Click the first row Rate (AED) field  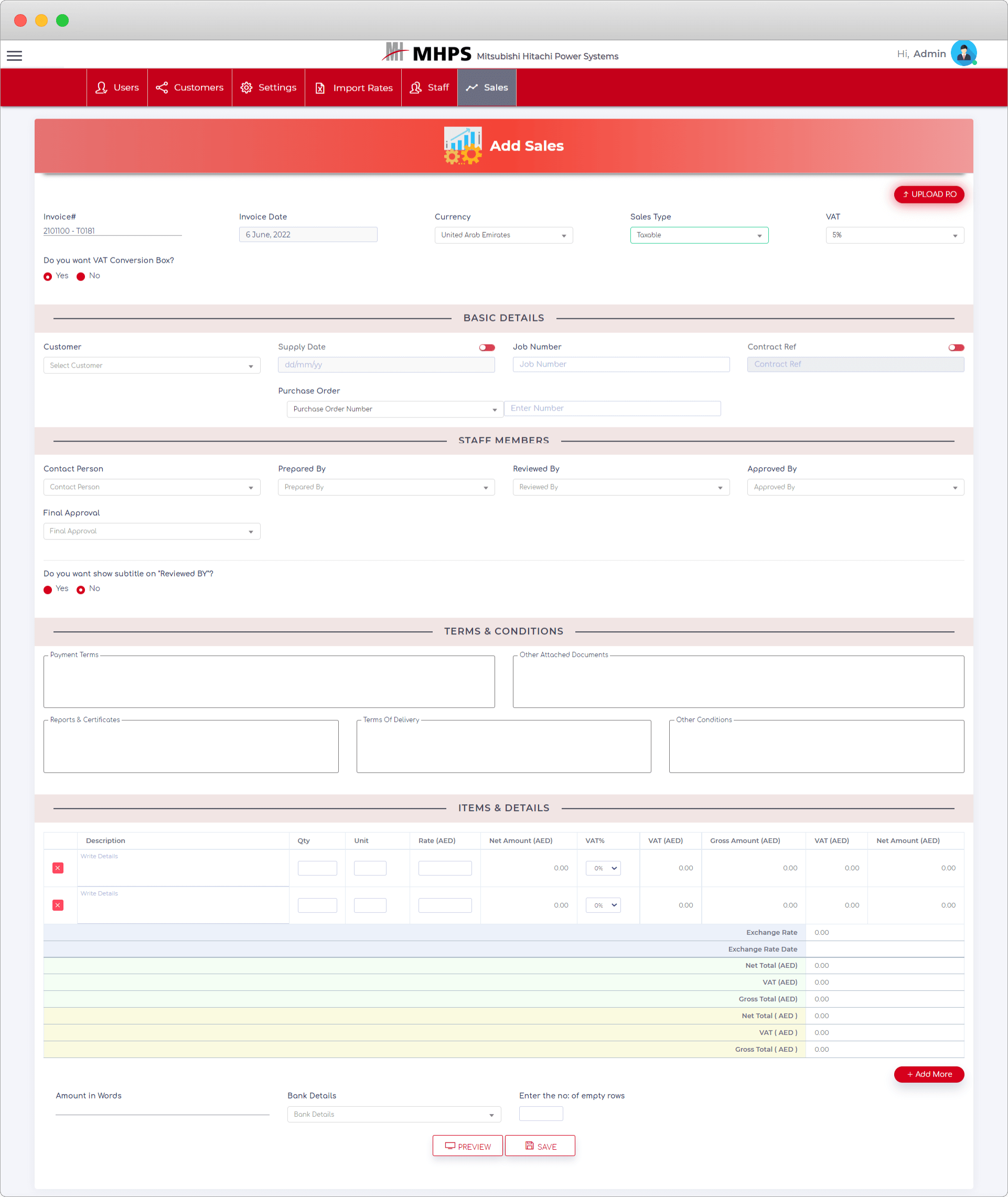coord(445,868)
